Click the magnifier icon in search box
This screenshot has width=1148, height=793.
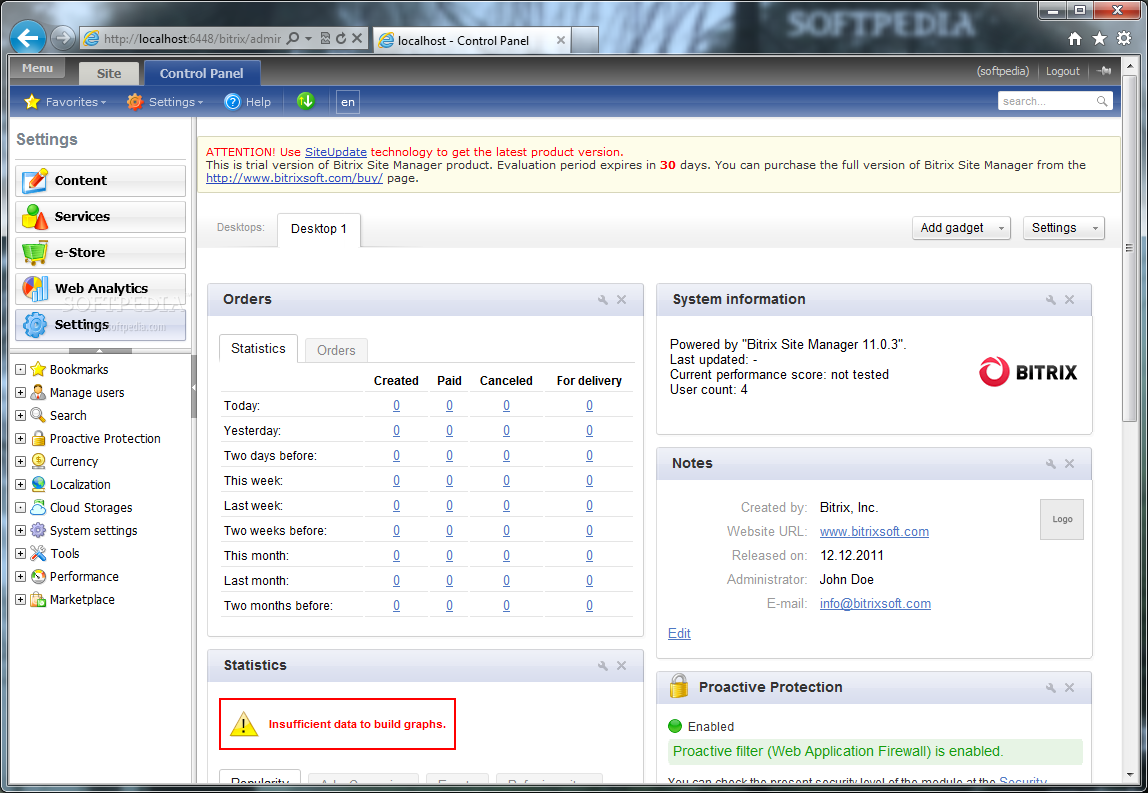click(1102, 101)
